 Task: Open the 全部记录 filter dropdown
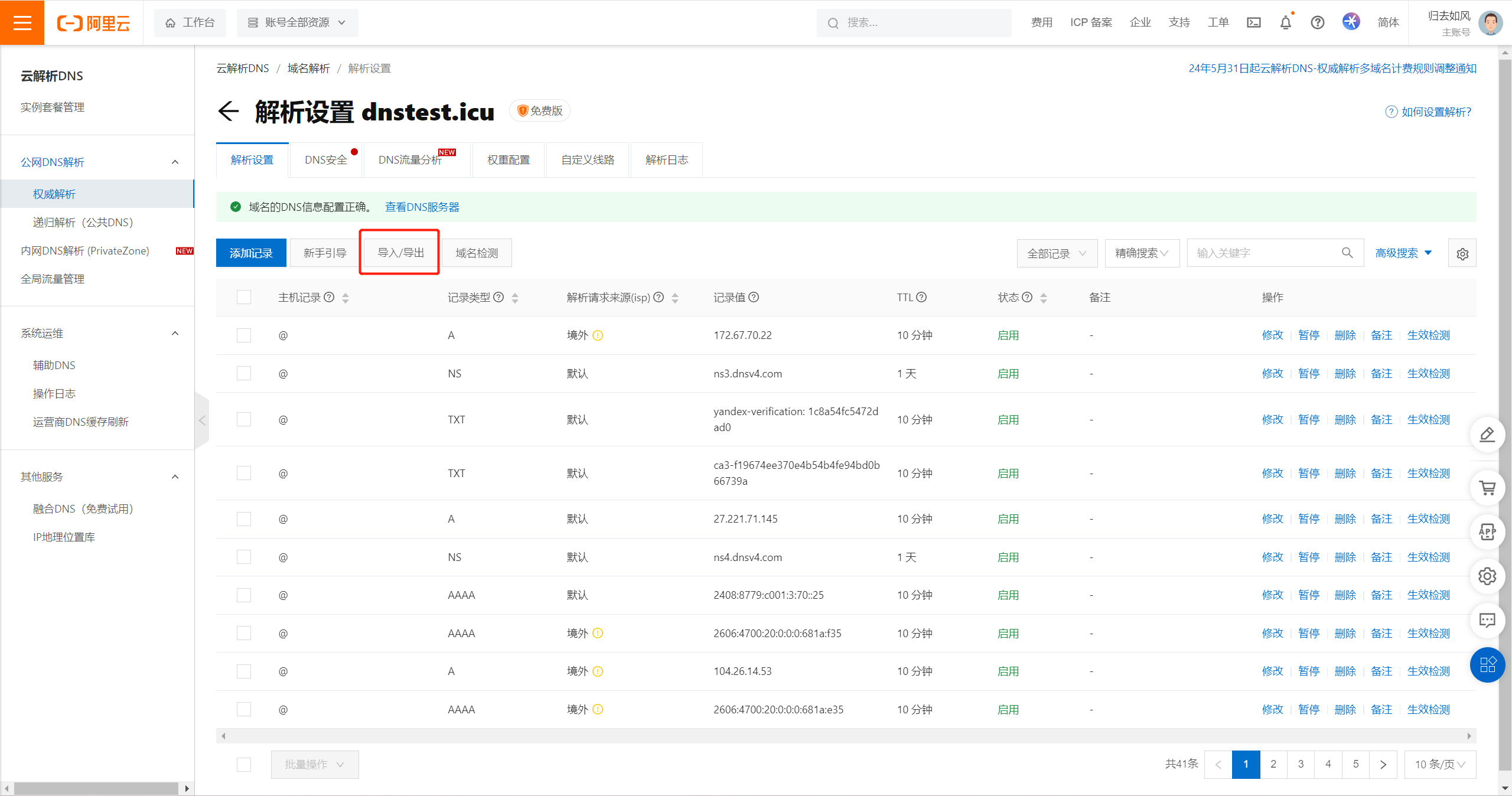coord(1057,253)
